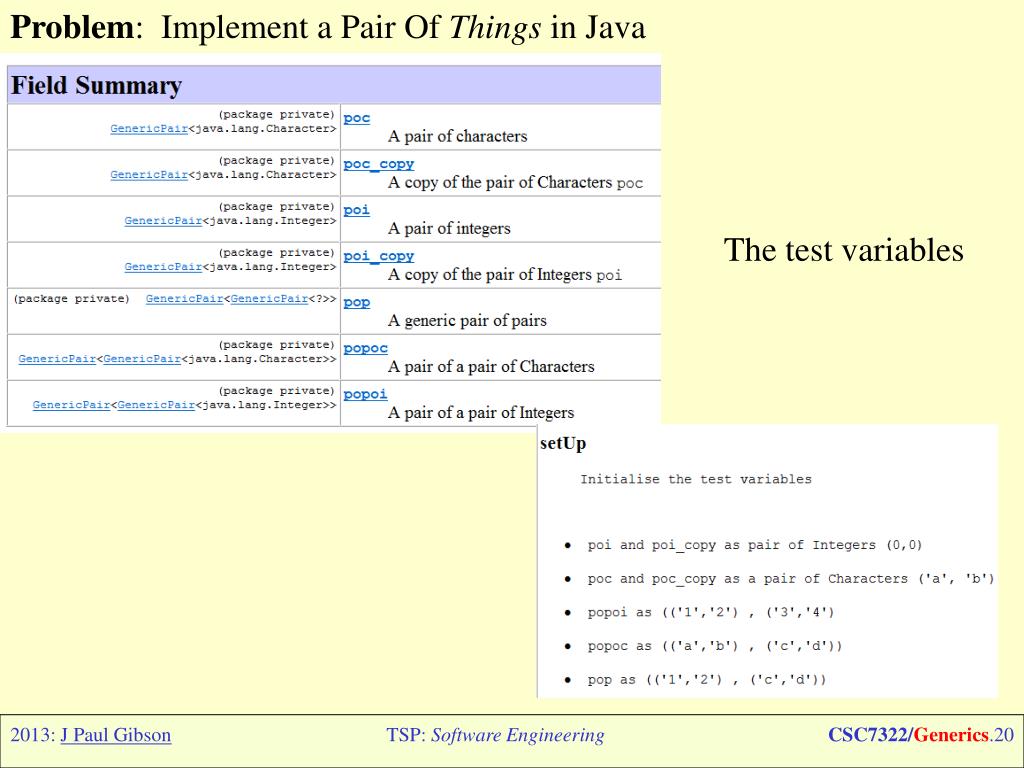Open the pop field link
Screen dimensions: 1024x768
(x=357, y=303)
